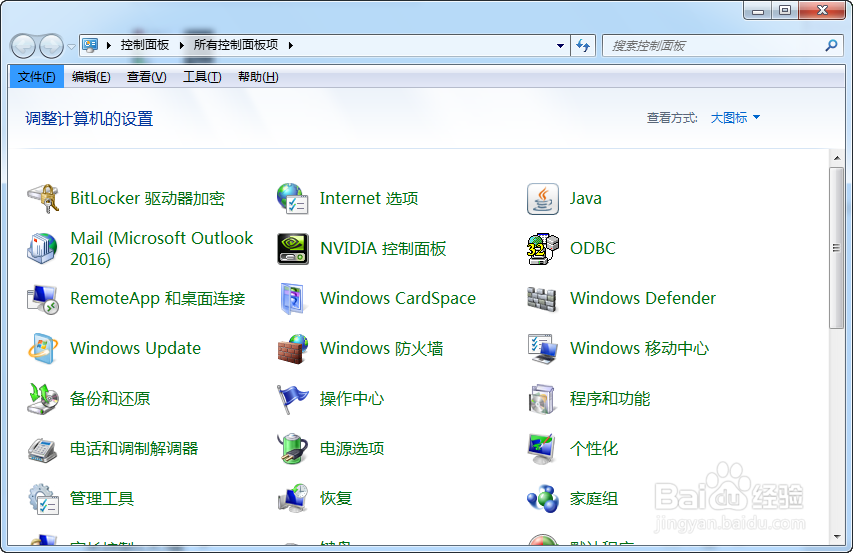
Task: Click the Internet 选项 globe icon
Action: 293,198
